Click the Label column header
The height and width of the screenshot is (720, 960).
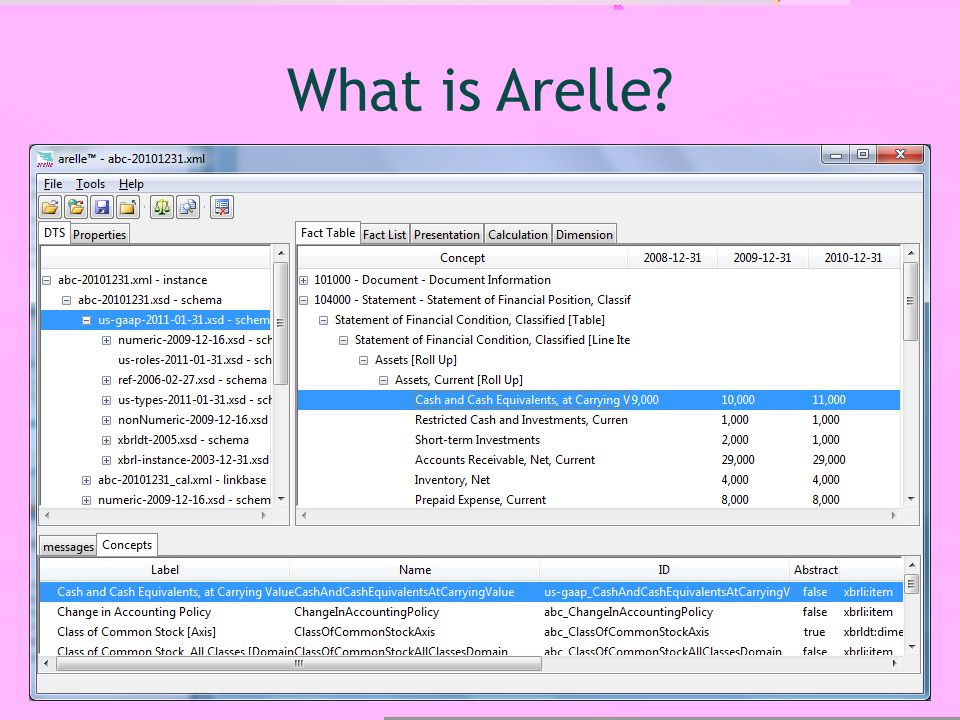coord(165,570)
